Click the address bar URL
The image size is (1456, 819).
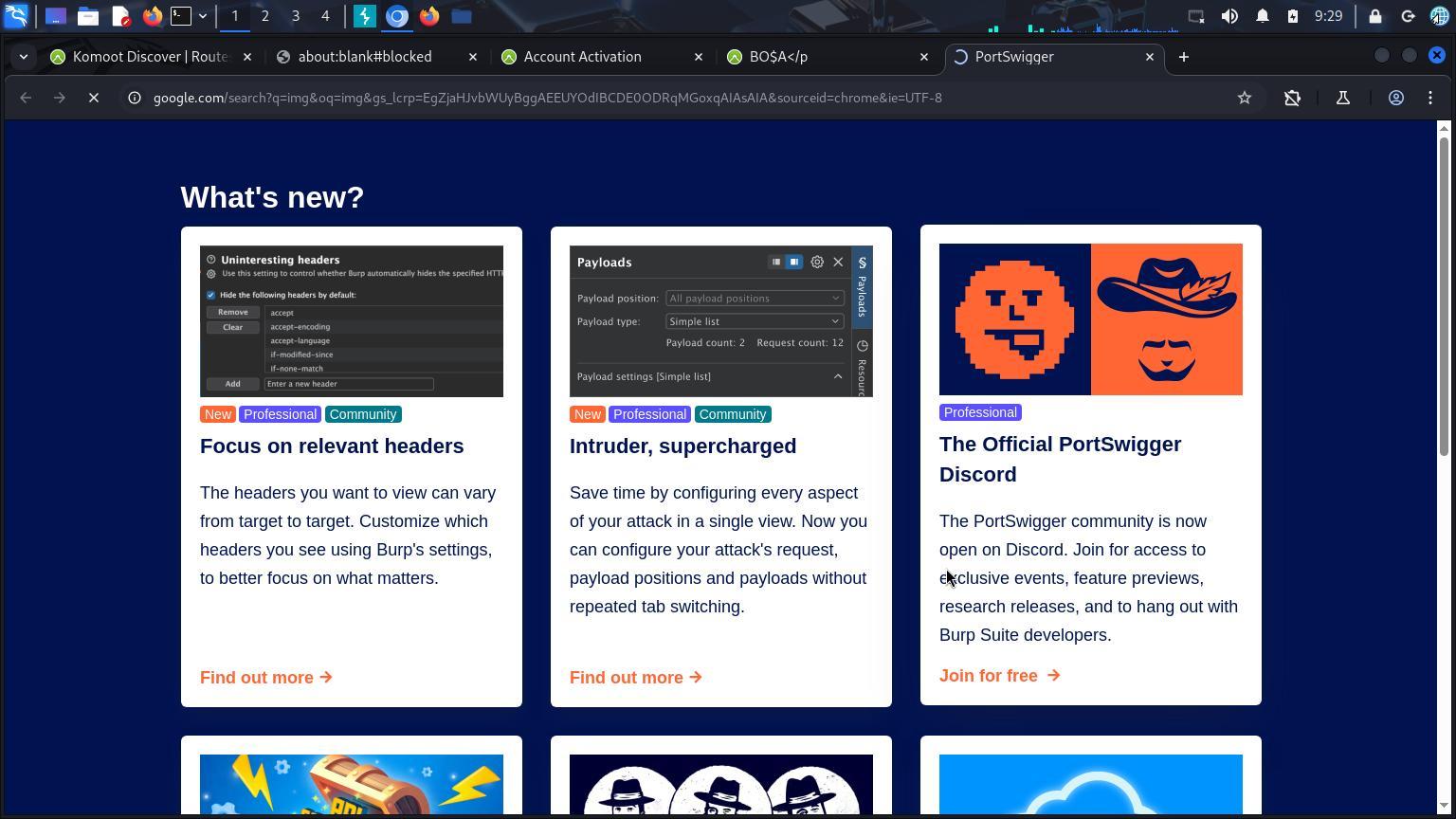pos(548,98)
